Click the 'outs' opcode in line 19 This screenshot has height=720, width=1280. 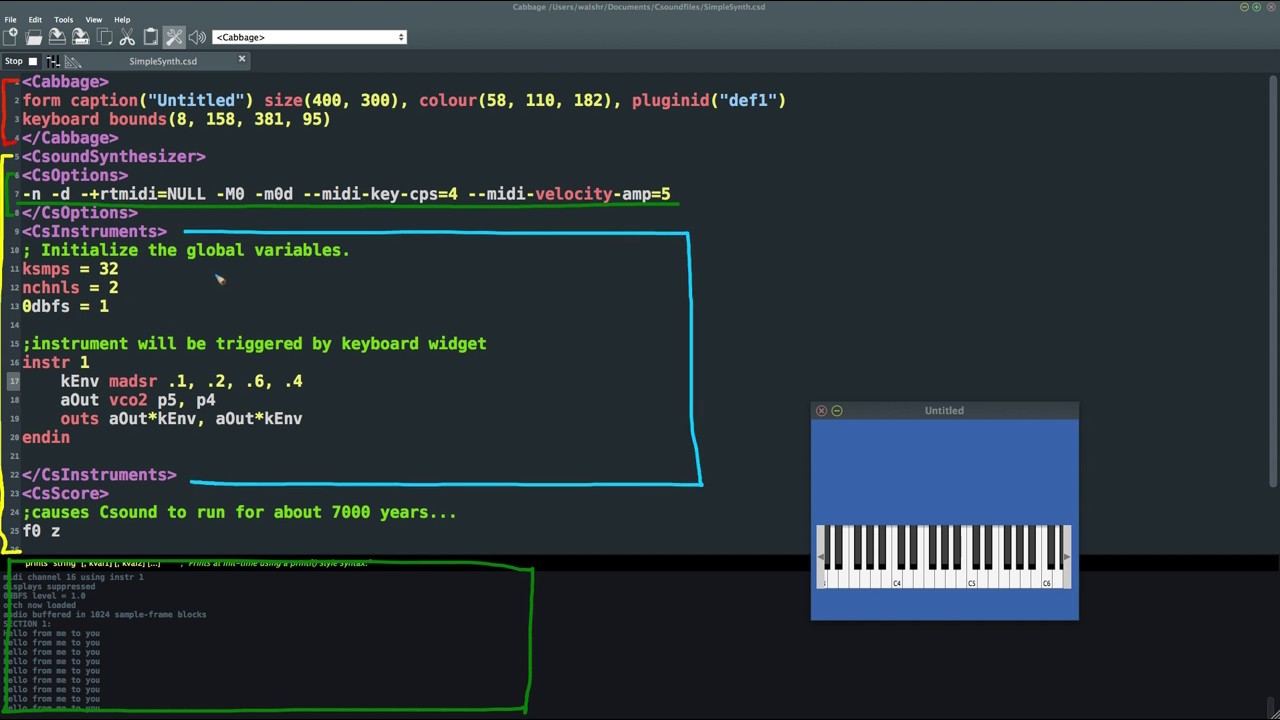click(x=80, y=419)
